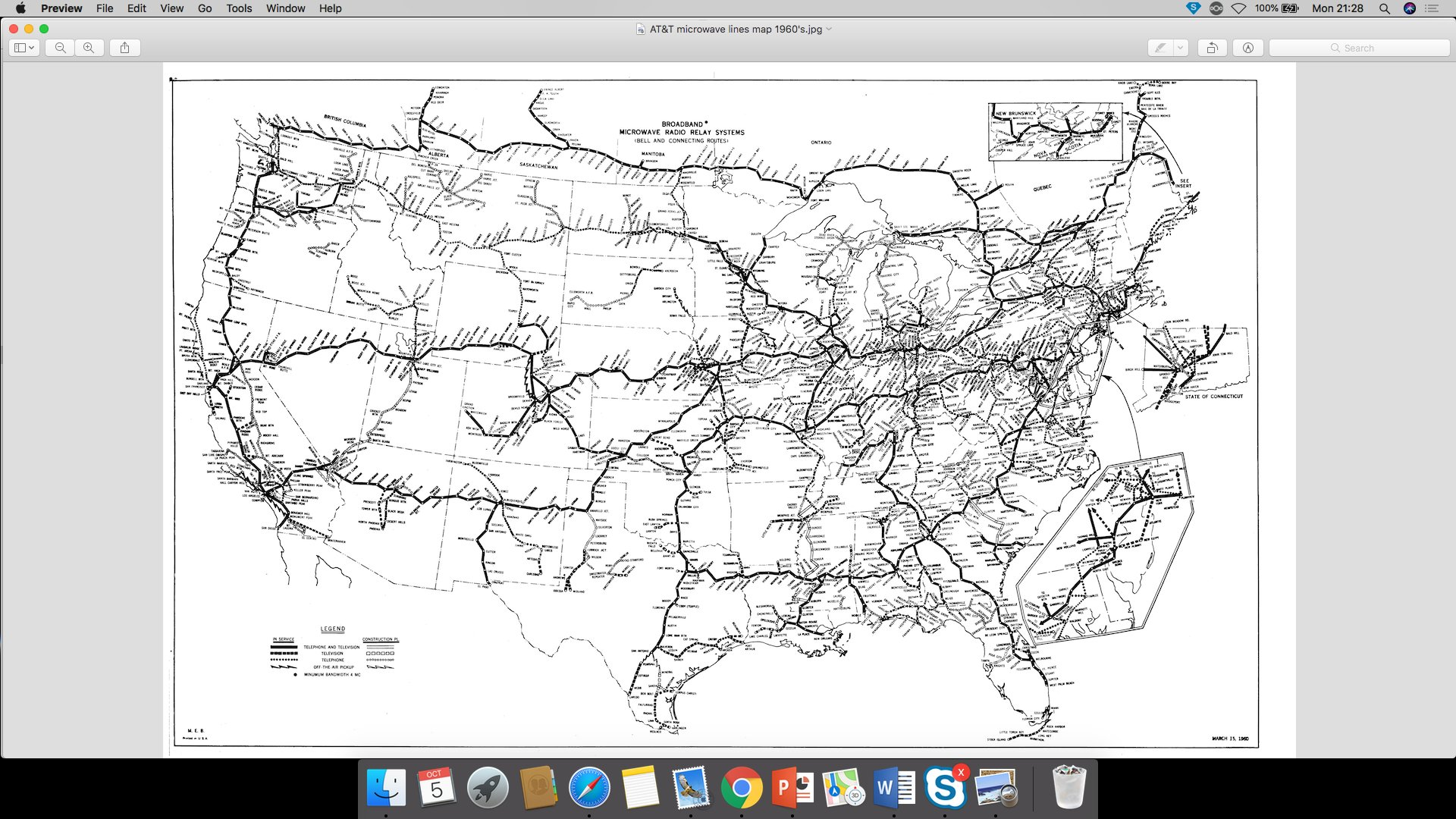Viewport: 1456px width, 819px height.
Task: Open Mail from the Dock
Action: 691,788
